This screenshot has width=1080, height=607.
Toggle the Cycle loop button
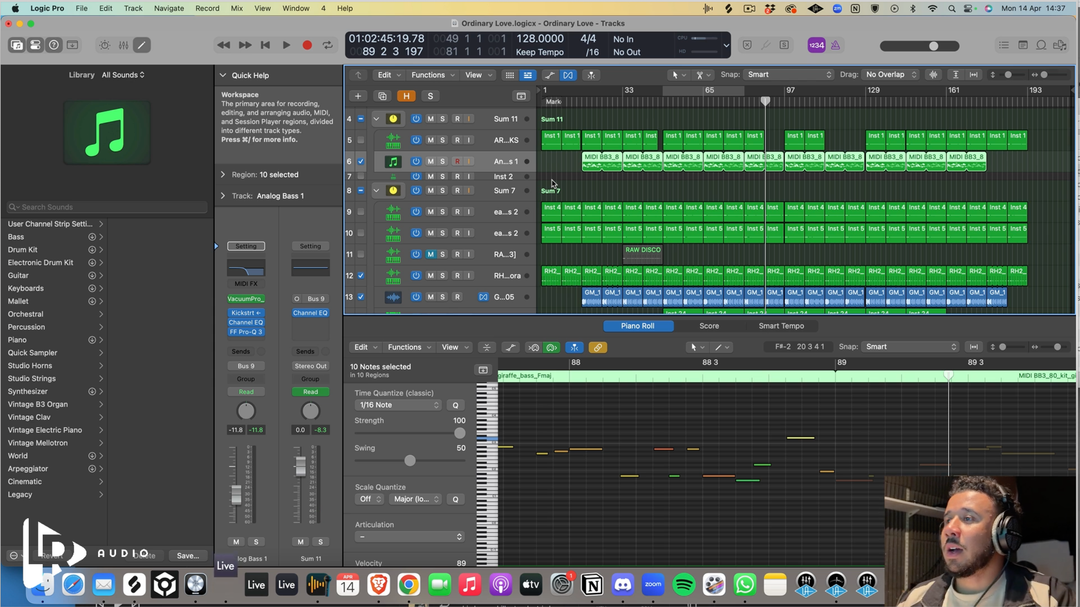[x=328, y=45]
